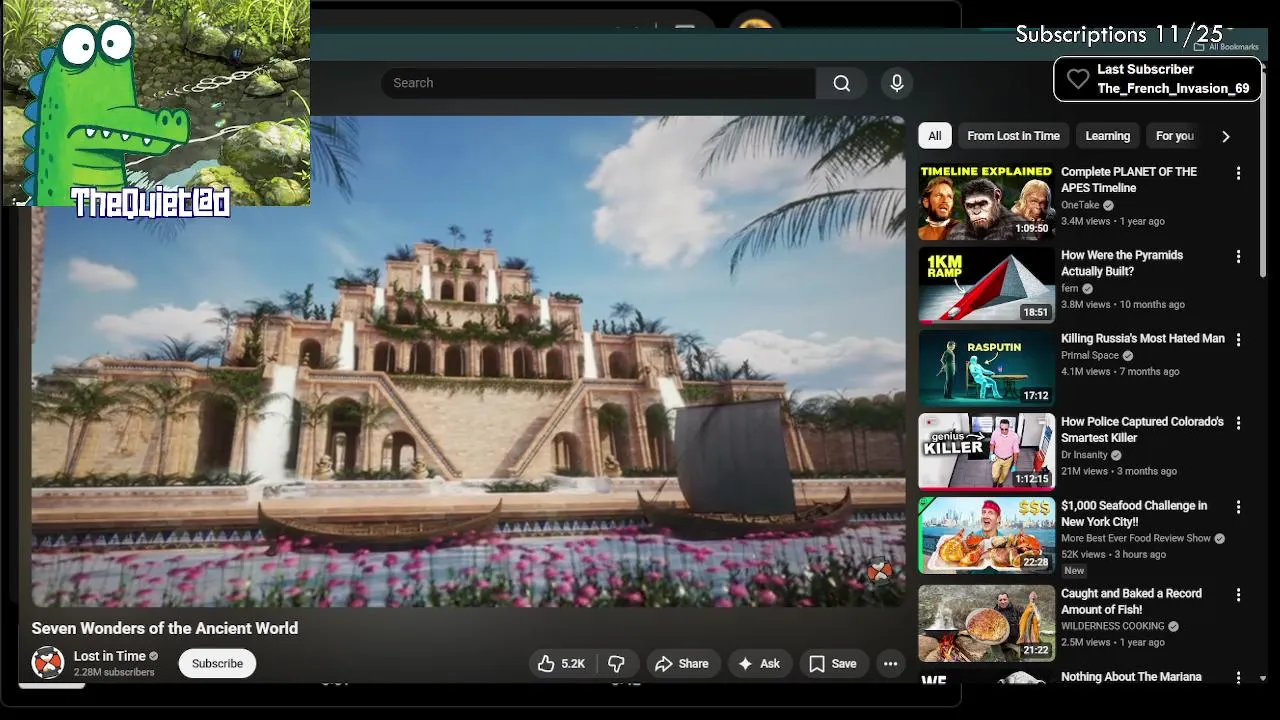
Task: Select the Learning filter chip
Action: 1107,136
